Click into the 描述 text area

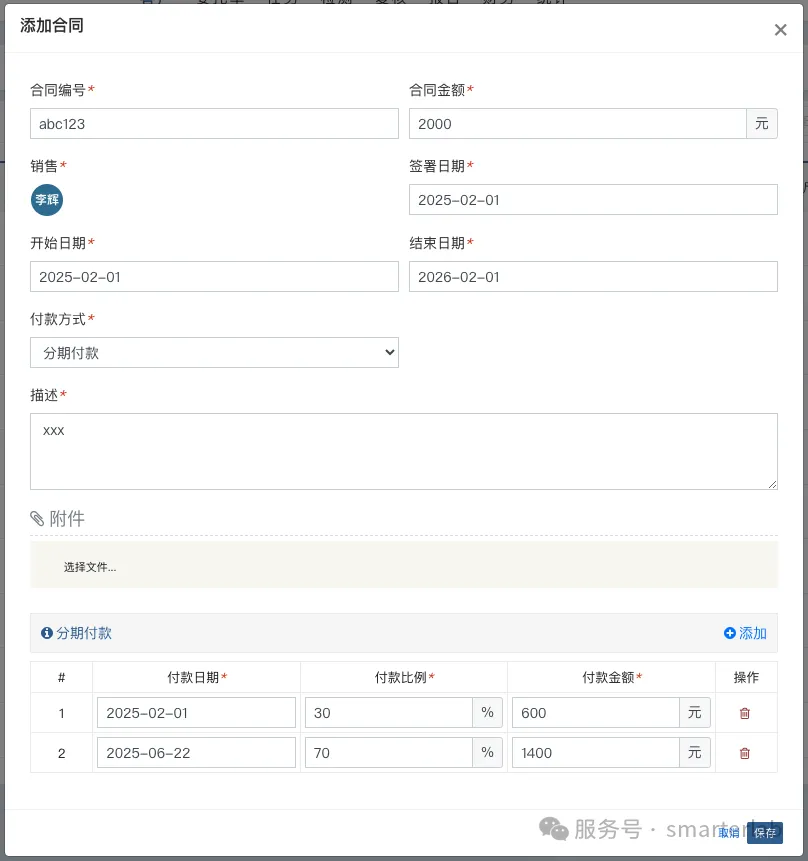pyautogui.click(x=404, y=451)
